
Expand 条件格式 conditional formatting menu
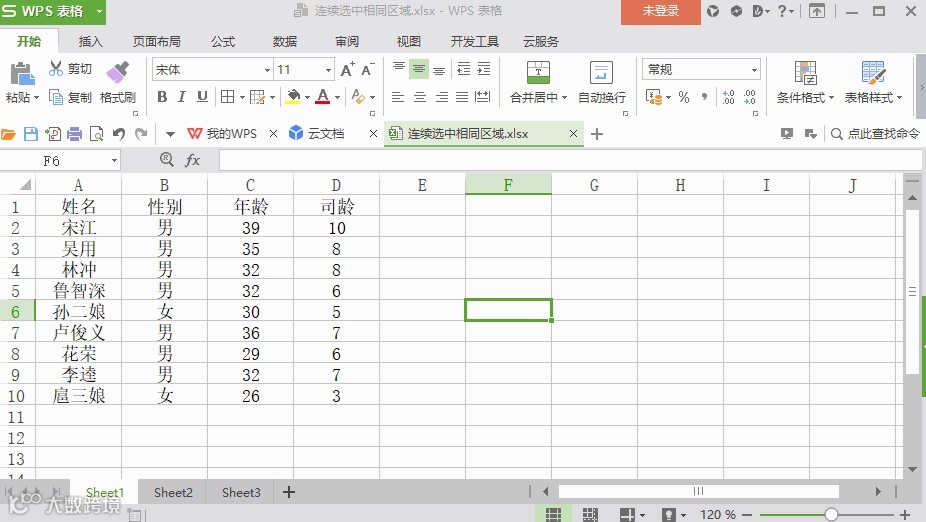(831, 97)
